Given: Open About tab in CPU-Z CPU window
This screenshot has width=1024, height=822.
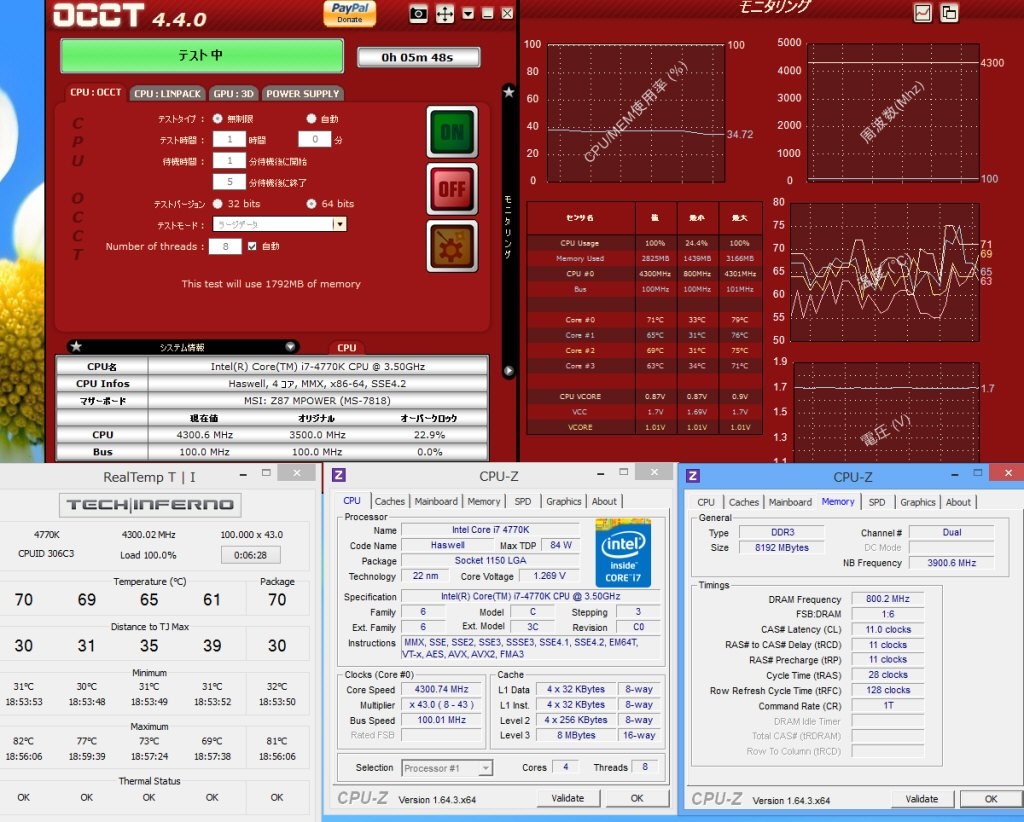Looking at the screenshot, I should (x=604, y=501).
